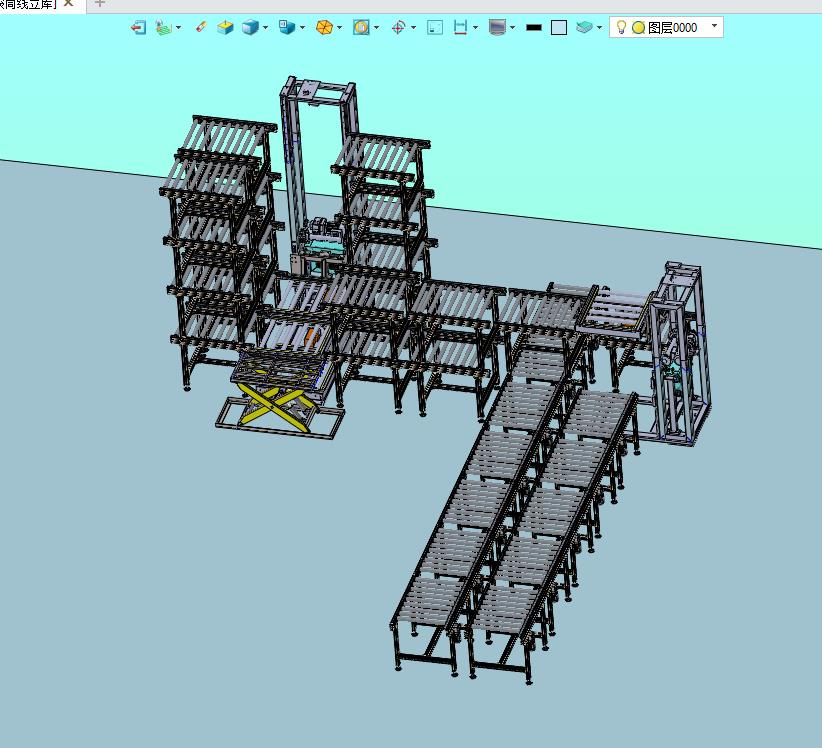Click the monitor display settings icon

click(x=497, y=27)
